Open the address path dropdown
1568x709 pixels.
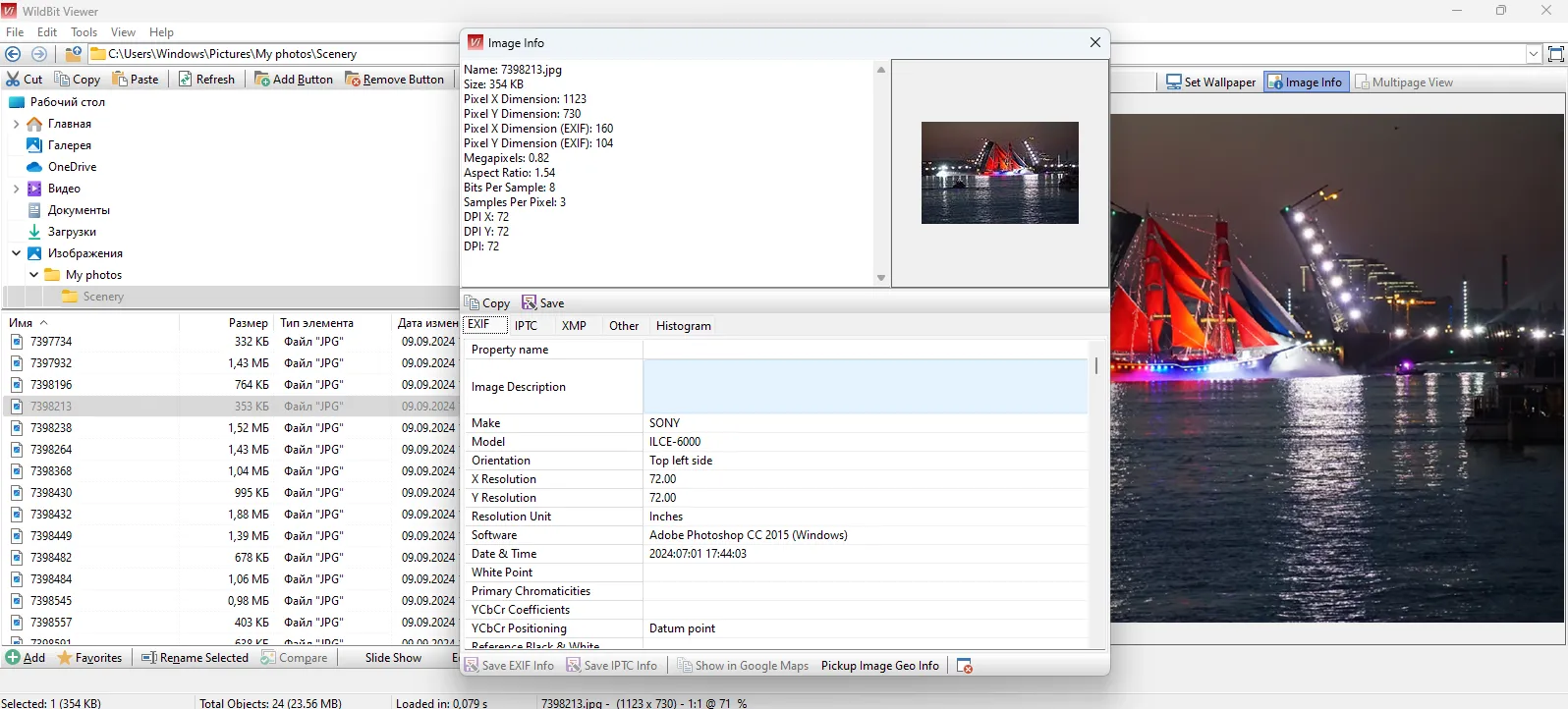1533,54
